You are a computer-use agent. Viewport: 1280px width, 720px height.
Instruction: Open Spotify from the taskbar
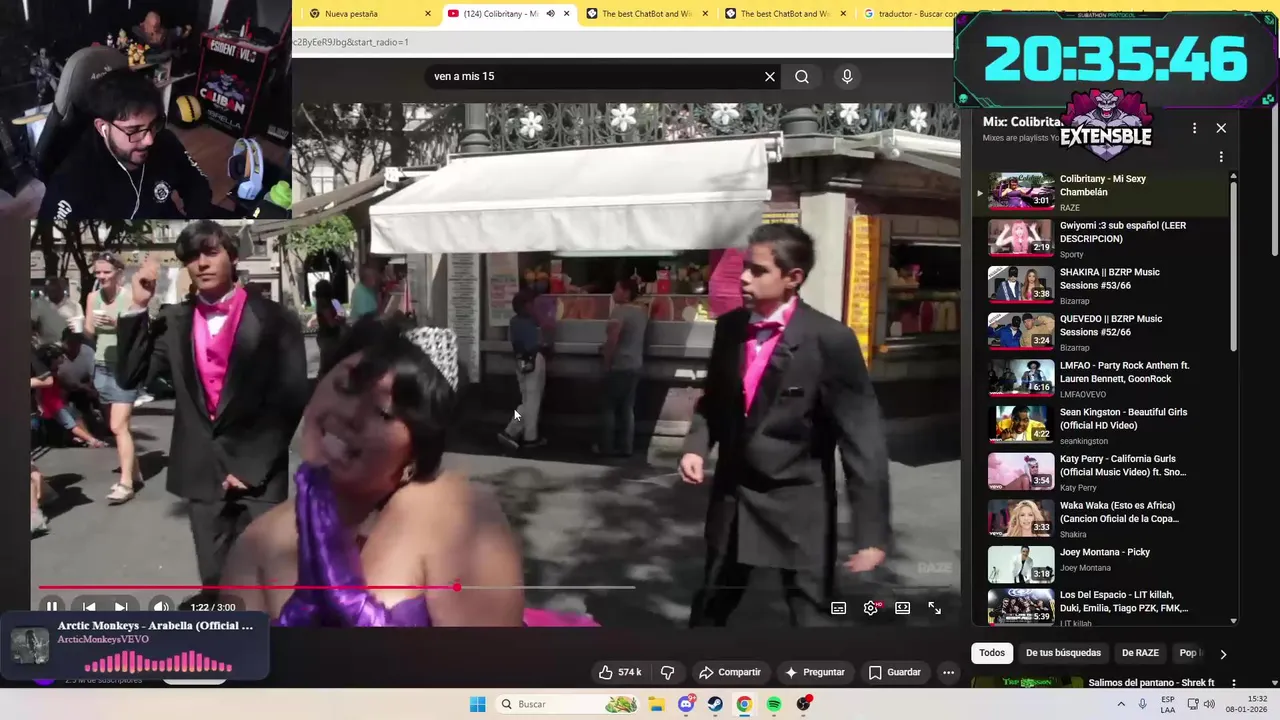coord(774,704)
